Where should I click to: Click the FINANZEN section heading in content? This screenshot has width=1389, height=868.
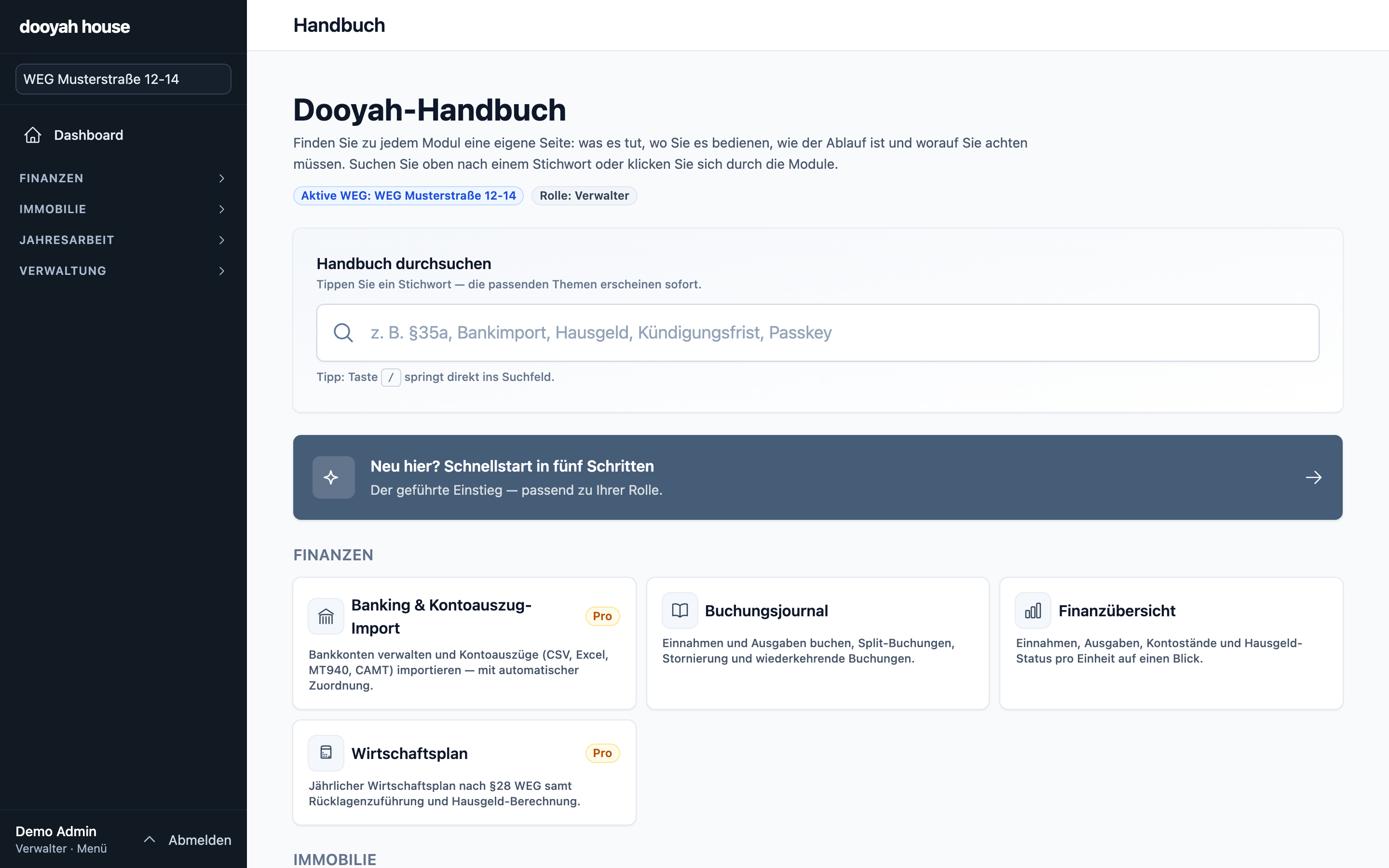333,555
